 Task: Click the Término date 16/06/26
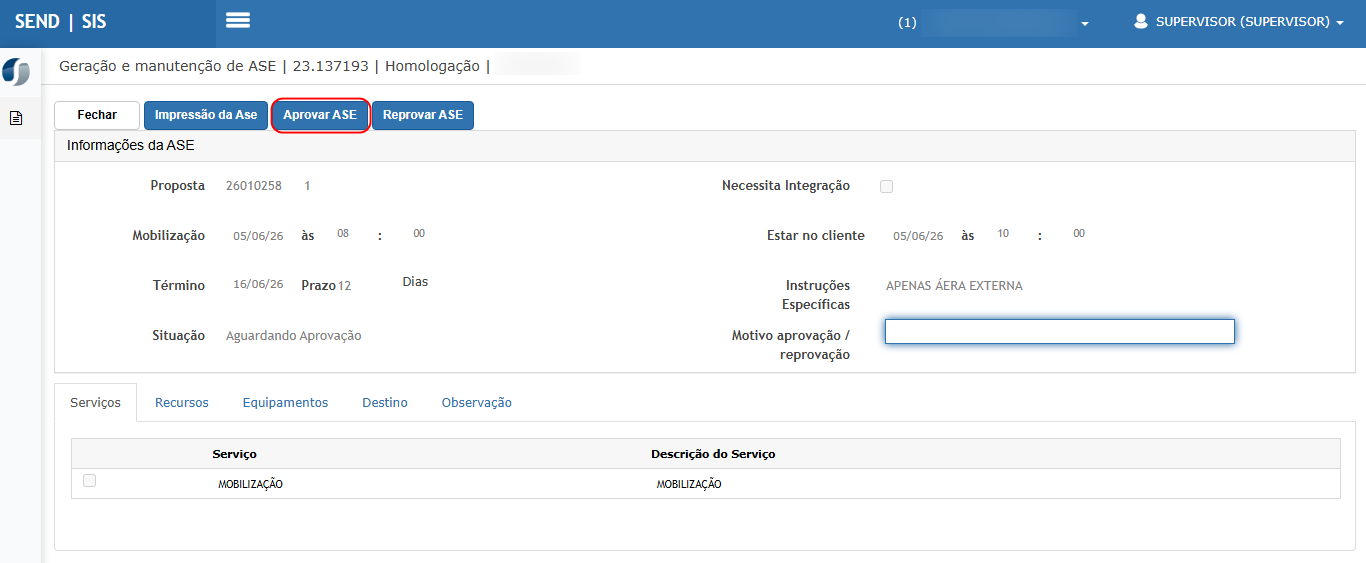click(258, 285)
